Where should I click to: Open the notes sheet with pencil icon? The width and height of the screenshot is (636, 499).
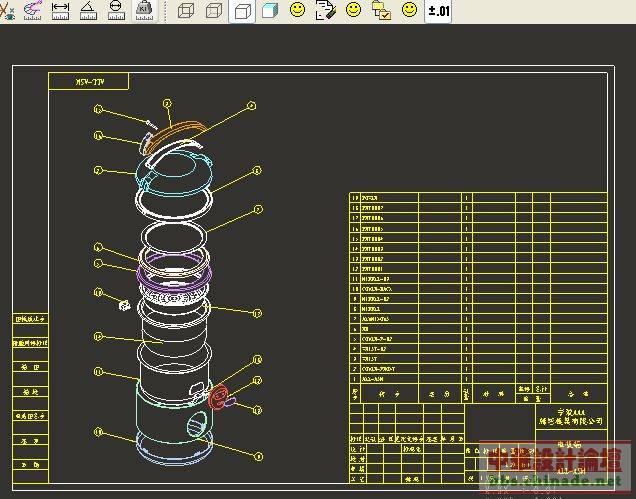[x=326, y=11]
